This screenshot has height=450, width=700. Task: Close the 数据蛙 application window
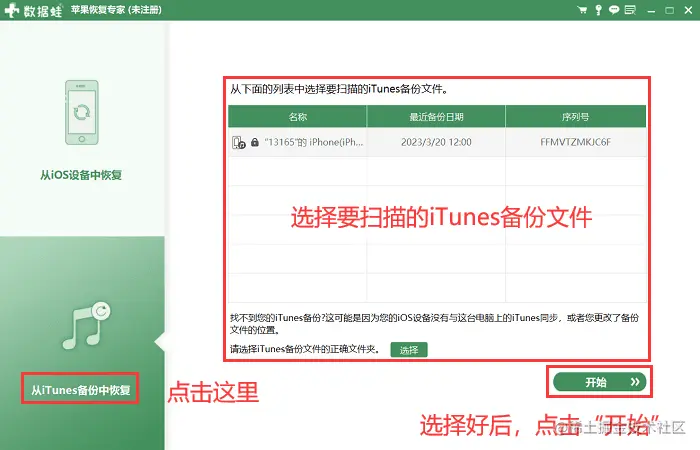point(688,10)
